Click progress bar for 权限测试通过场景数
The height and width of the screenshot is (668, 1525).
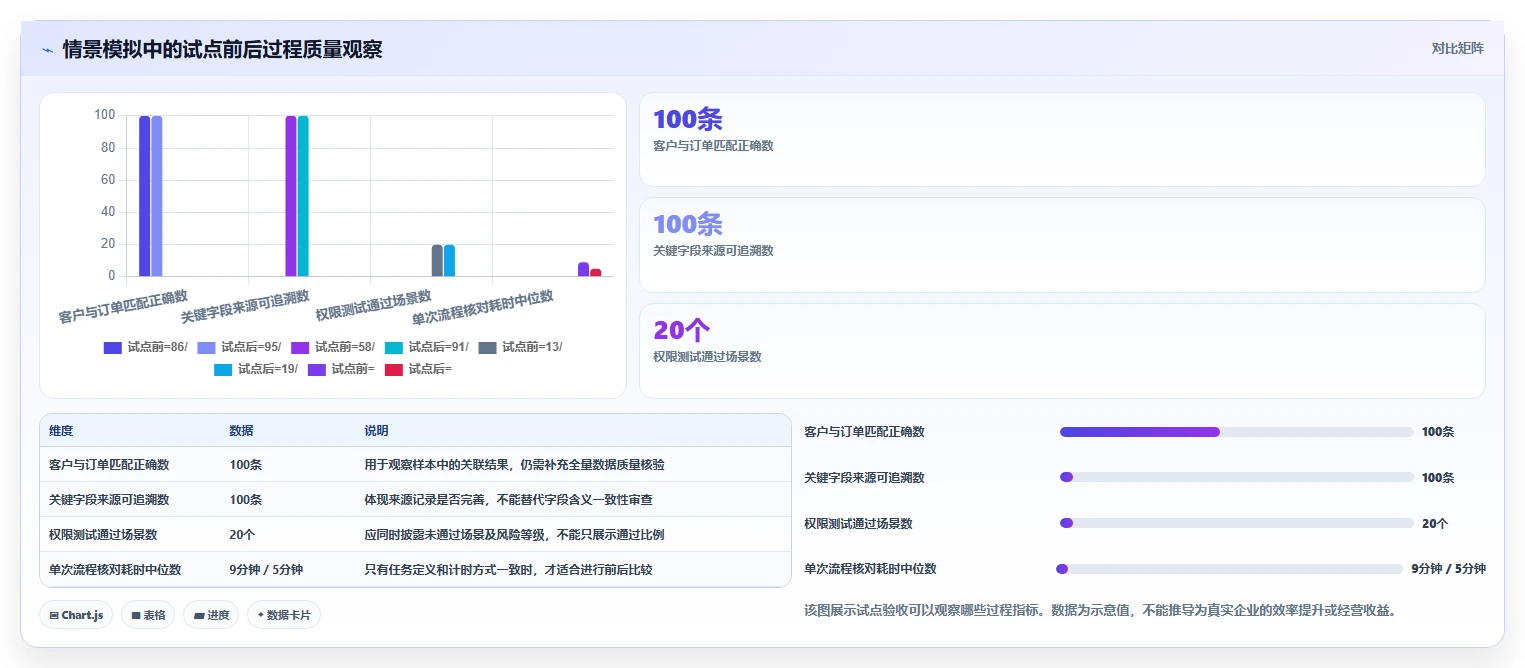point(1236,523)
